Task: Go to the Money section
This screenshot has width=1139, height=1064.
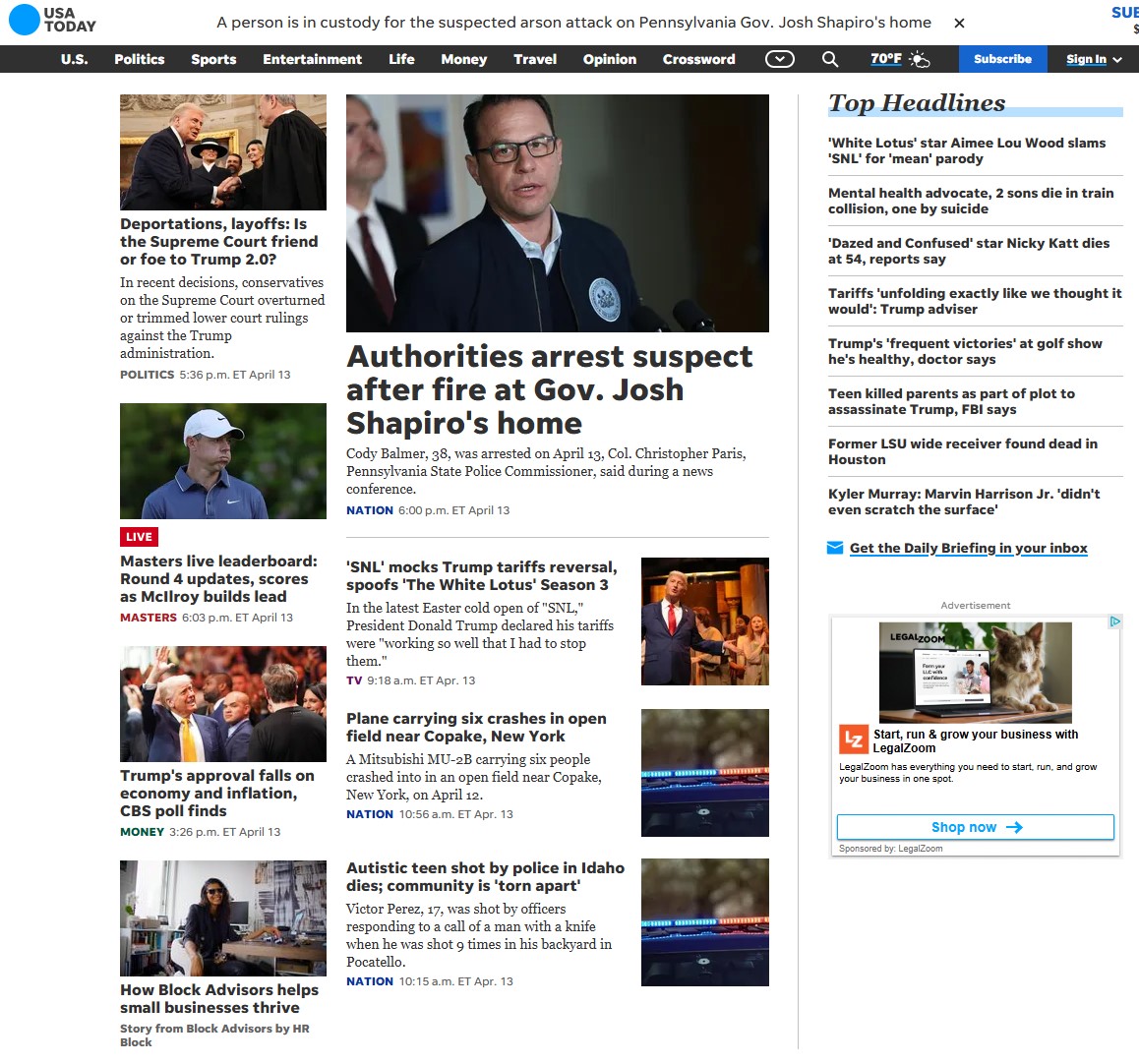Action: [x=464, y=59]
